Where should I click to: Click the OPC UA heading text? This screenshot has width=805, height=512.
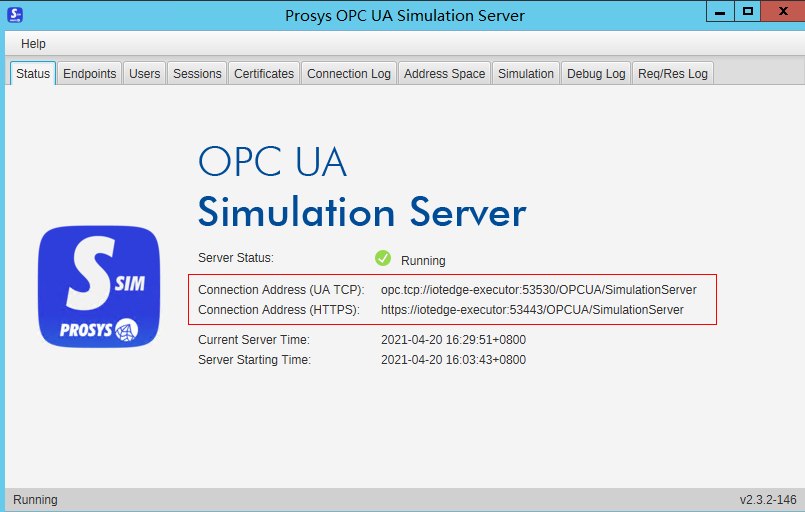tap(273, 162)
